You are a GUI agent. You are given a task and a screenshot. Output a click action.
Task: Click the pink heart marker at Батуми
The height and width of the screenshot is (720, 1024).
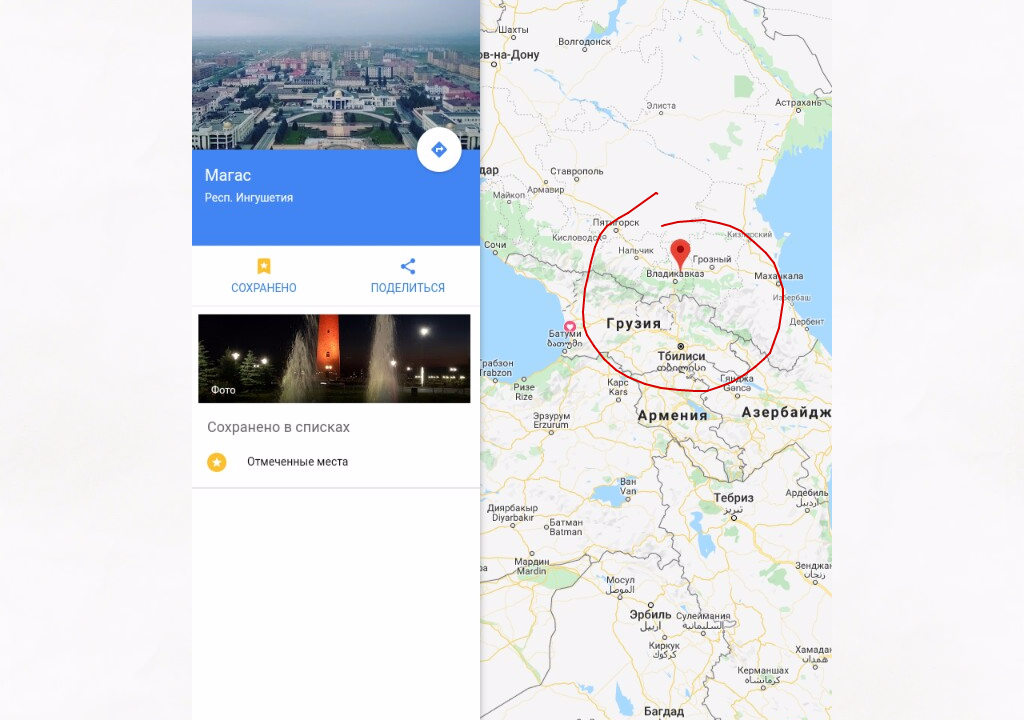click(569, 326)
